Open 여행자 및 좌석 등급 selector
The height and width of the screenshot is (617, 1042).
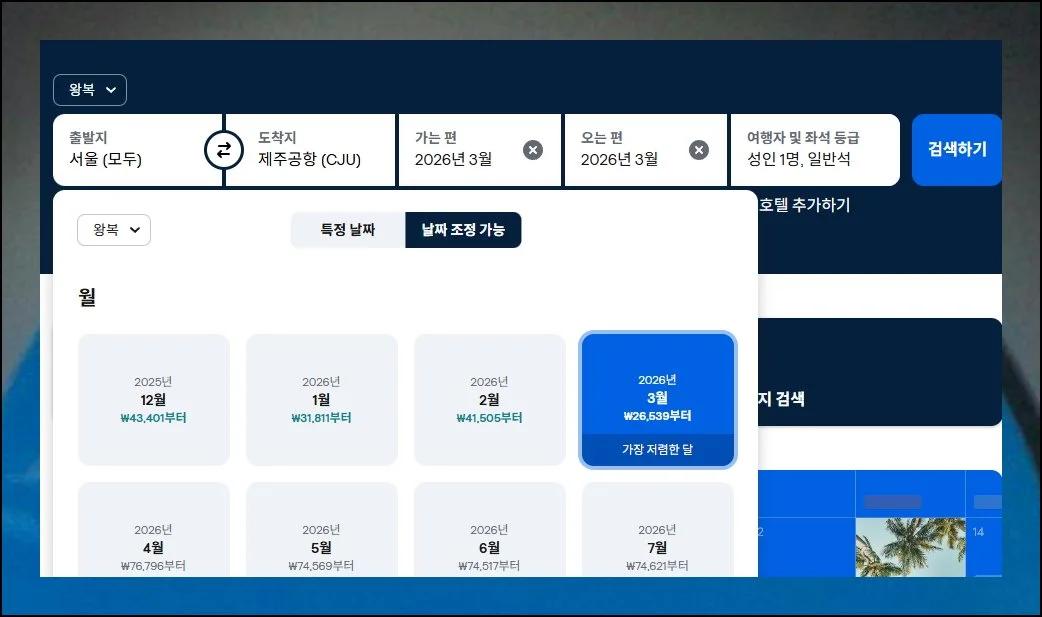[x=814, y=150]
